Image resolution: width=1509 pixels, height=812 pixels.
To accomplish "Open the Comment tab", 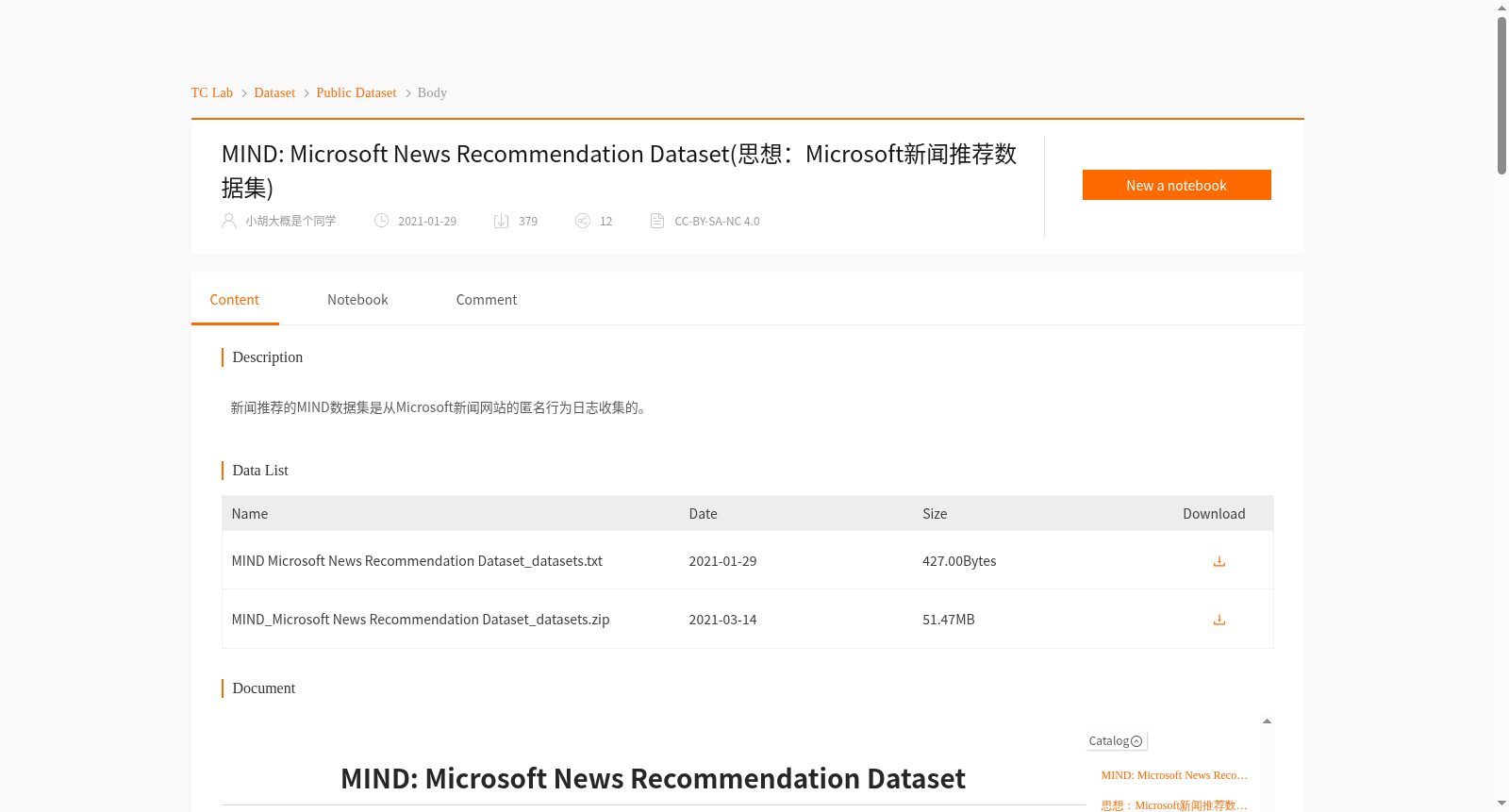I will click(x=487, y=300).
